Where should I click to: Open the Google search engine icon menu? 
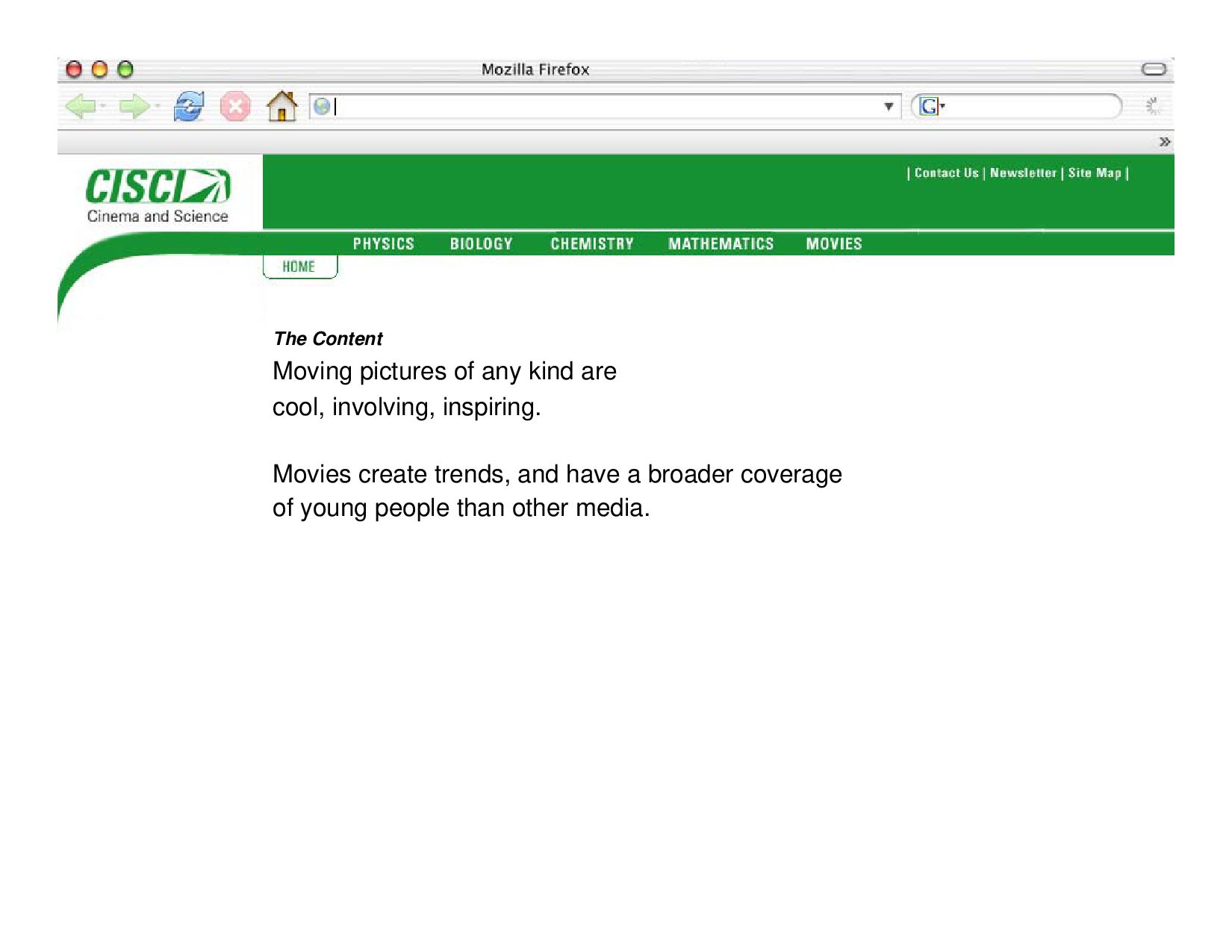[932, 107]
